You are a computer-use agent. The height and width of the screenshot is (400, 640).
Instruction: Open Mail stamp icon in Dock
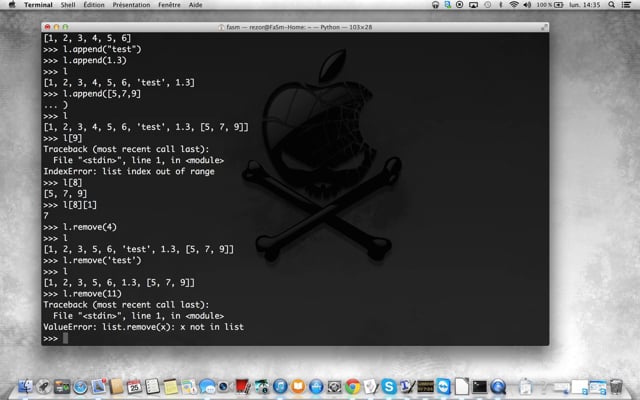click(98, 386)
